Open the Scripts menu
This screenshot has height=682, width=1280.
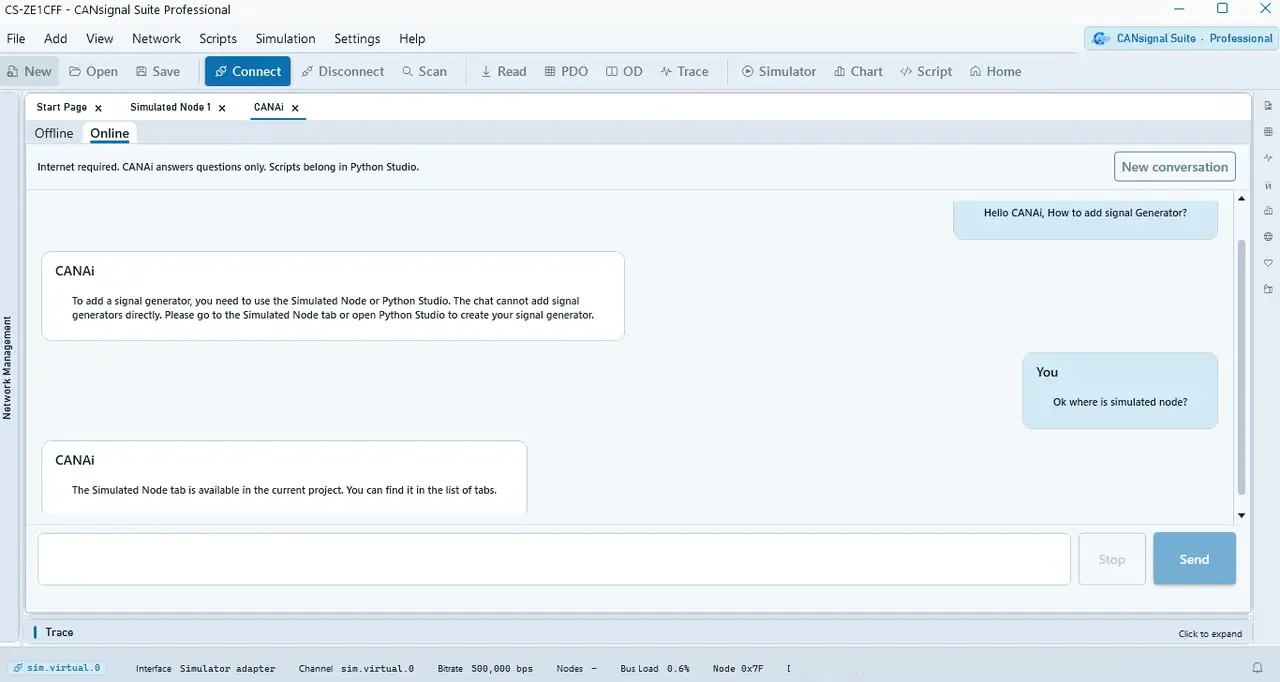pos(218,38)
